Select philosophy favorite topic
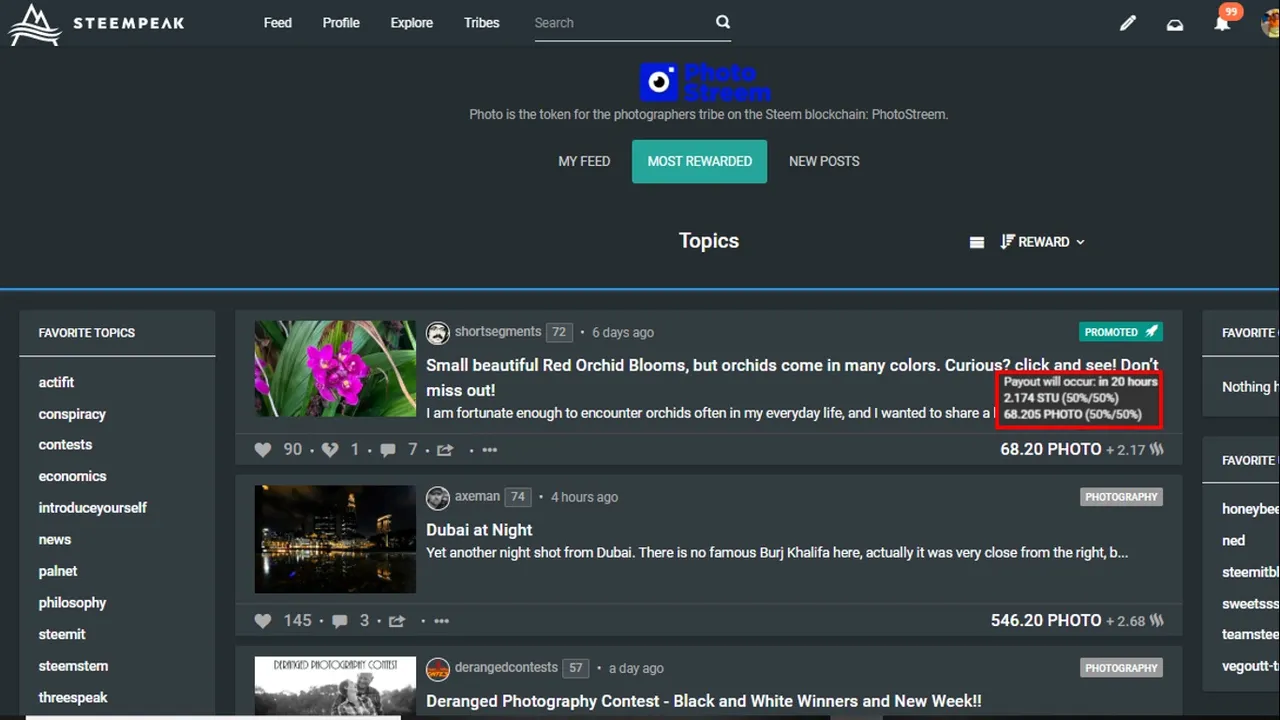The width and height of the screenshot is (1280, 720). coord(72,603)
